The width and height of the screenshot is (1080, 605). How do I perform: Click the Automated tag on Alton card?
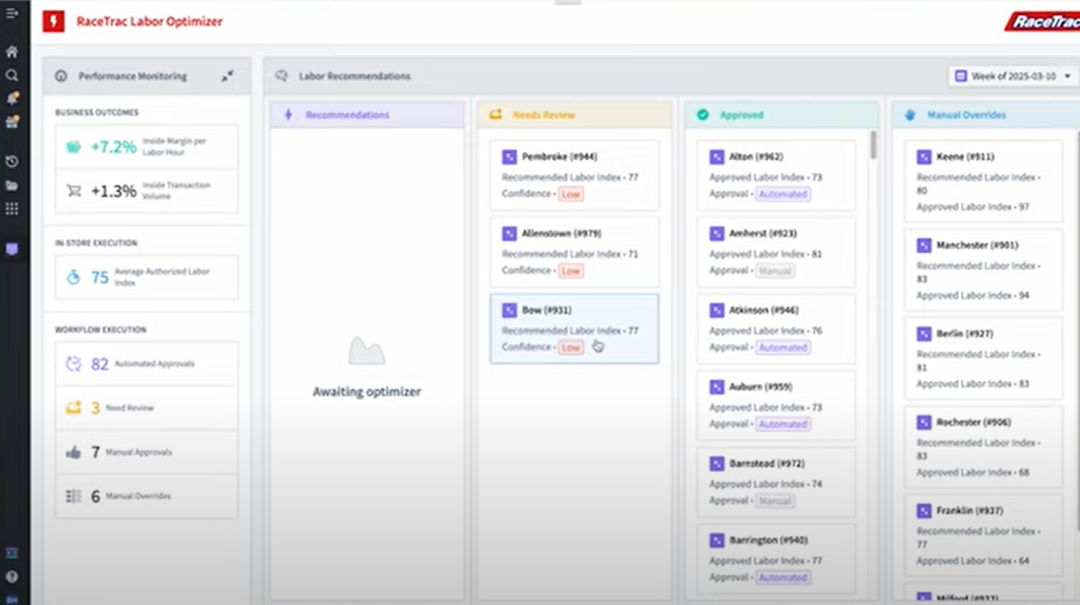tap(783, 194)
